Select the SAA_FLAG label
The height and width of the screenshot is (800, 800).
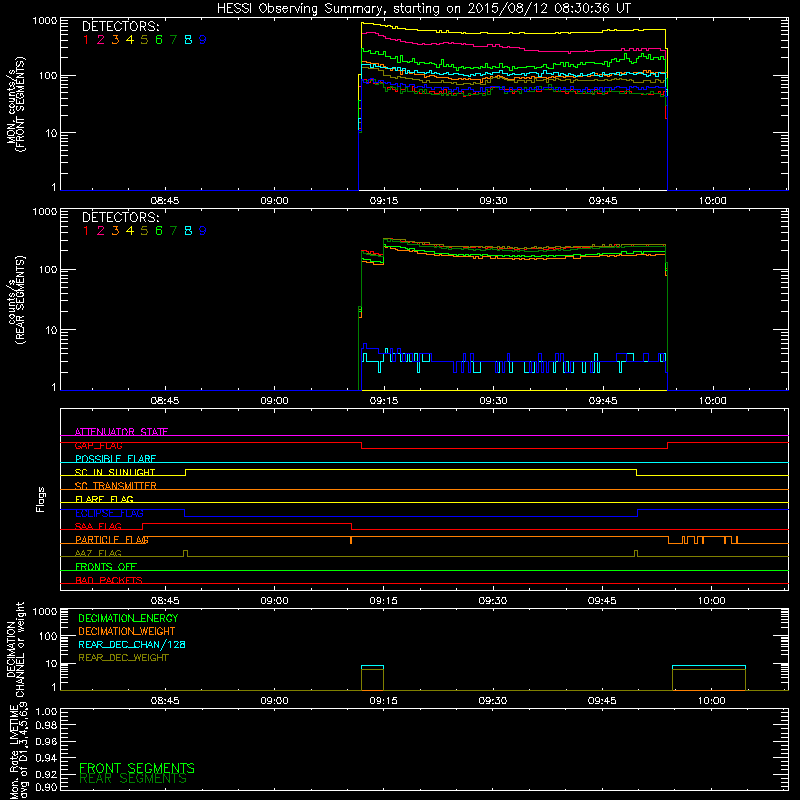coord(98,526)
